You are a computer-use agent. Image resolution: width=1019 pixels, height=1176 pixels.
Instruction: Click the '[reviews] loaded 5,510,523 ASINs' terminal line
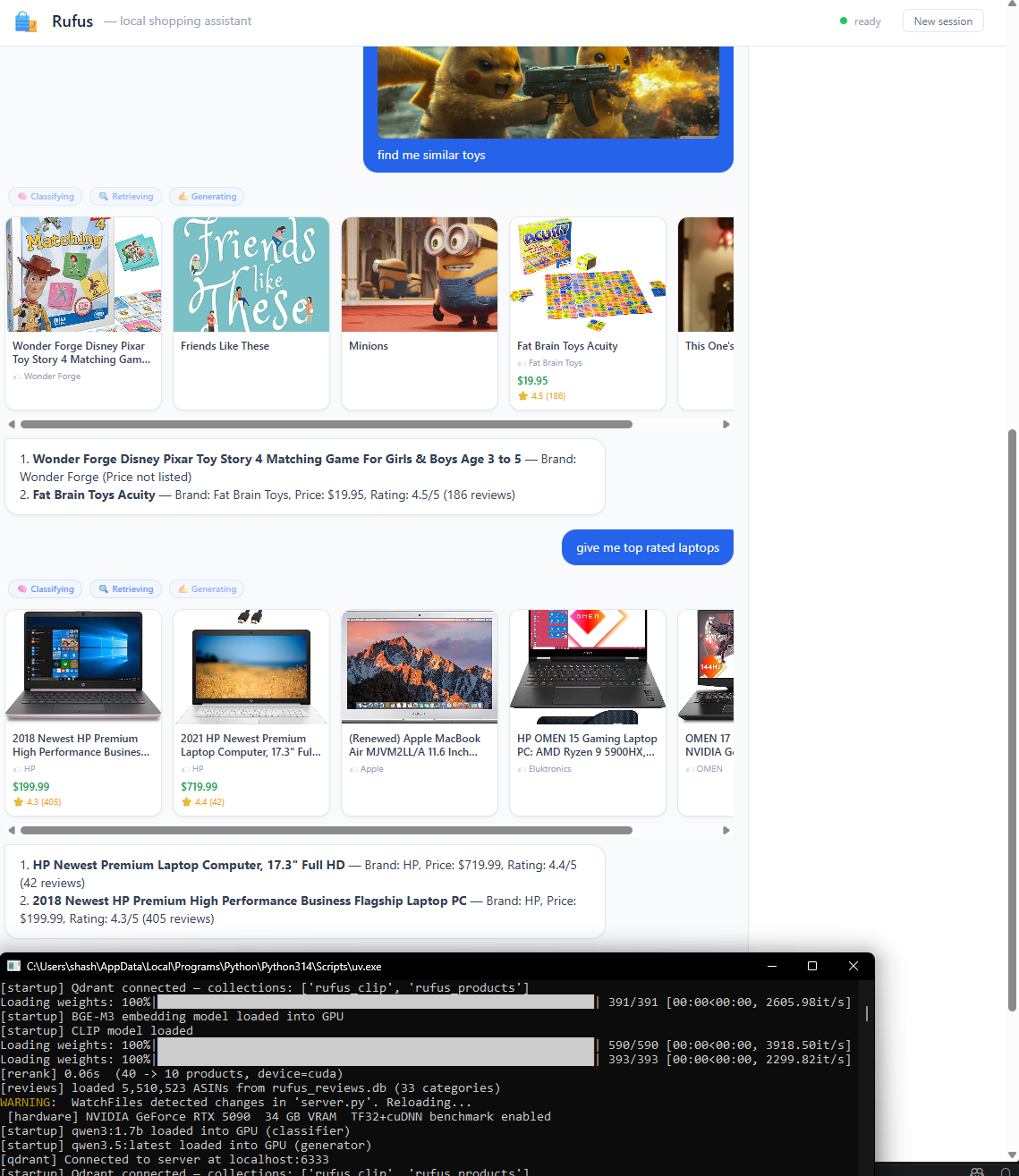[251, 1088]
